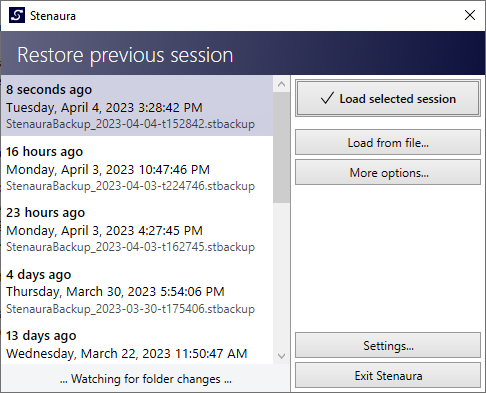
Task: Click filename StenauraBackup_2023-04-04-t152842.stbackup
Action: [130, 124]
